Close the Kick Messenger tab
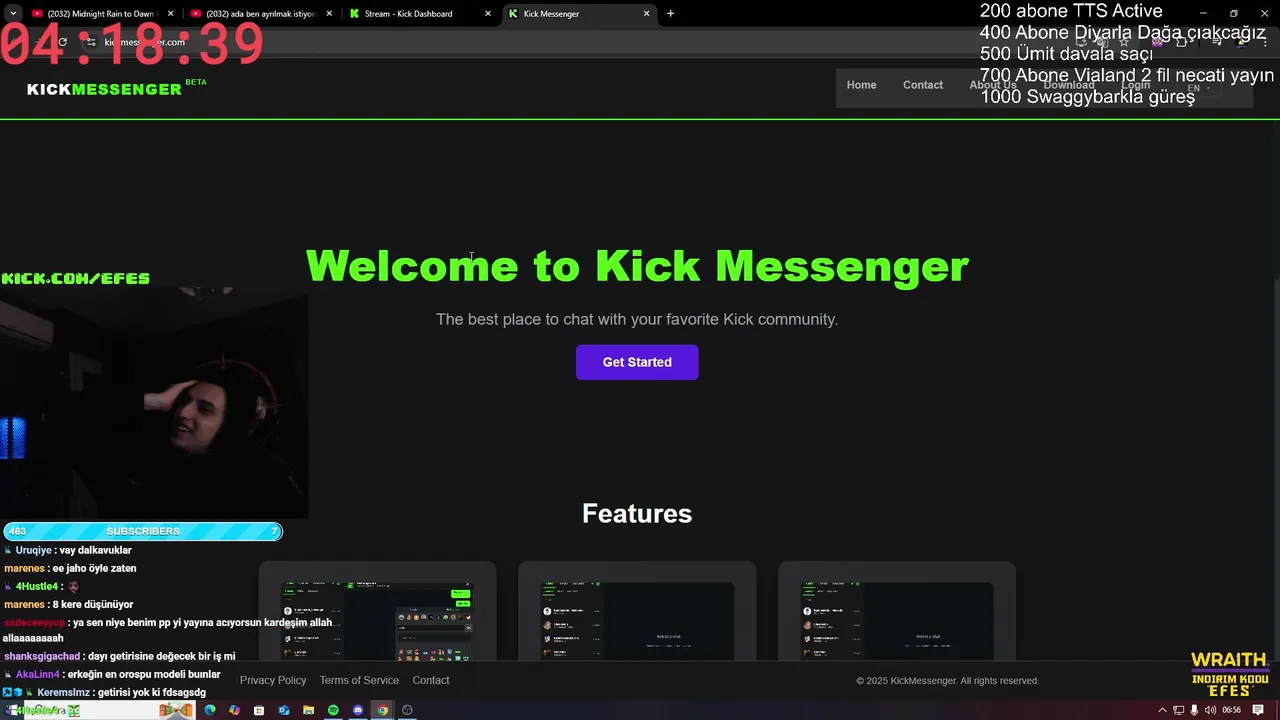Viewport: 1280px width, 720px height. click(646, 14)
